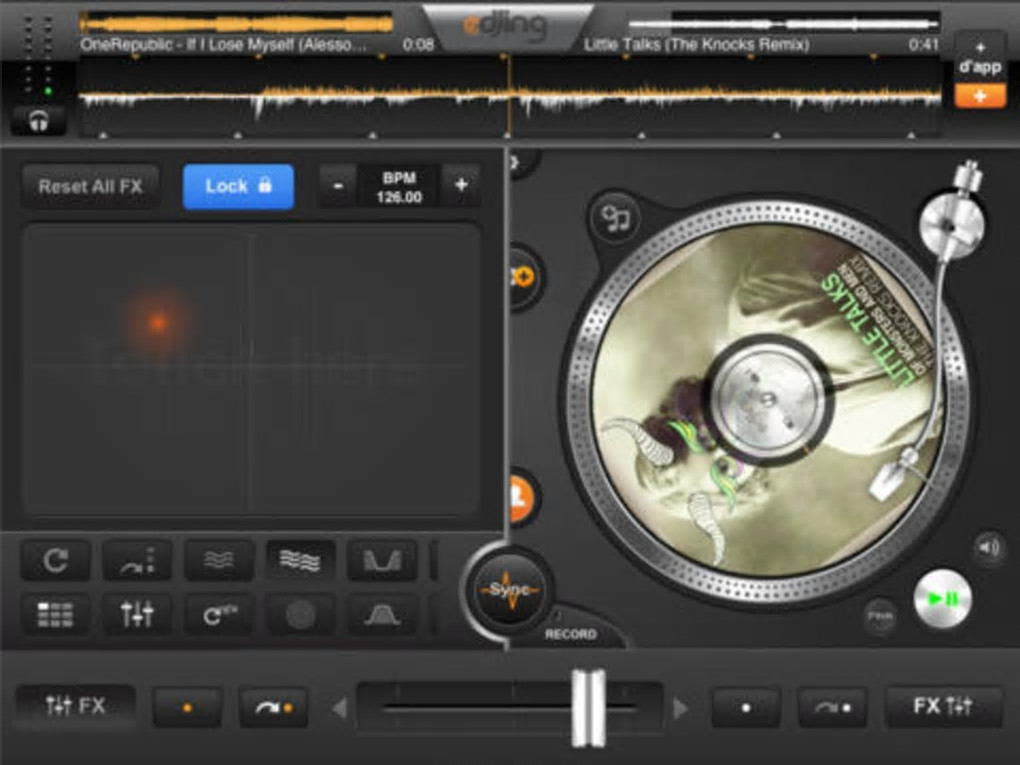
Task: Open FX panel for right deck
Action: (943, 706)
